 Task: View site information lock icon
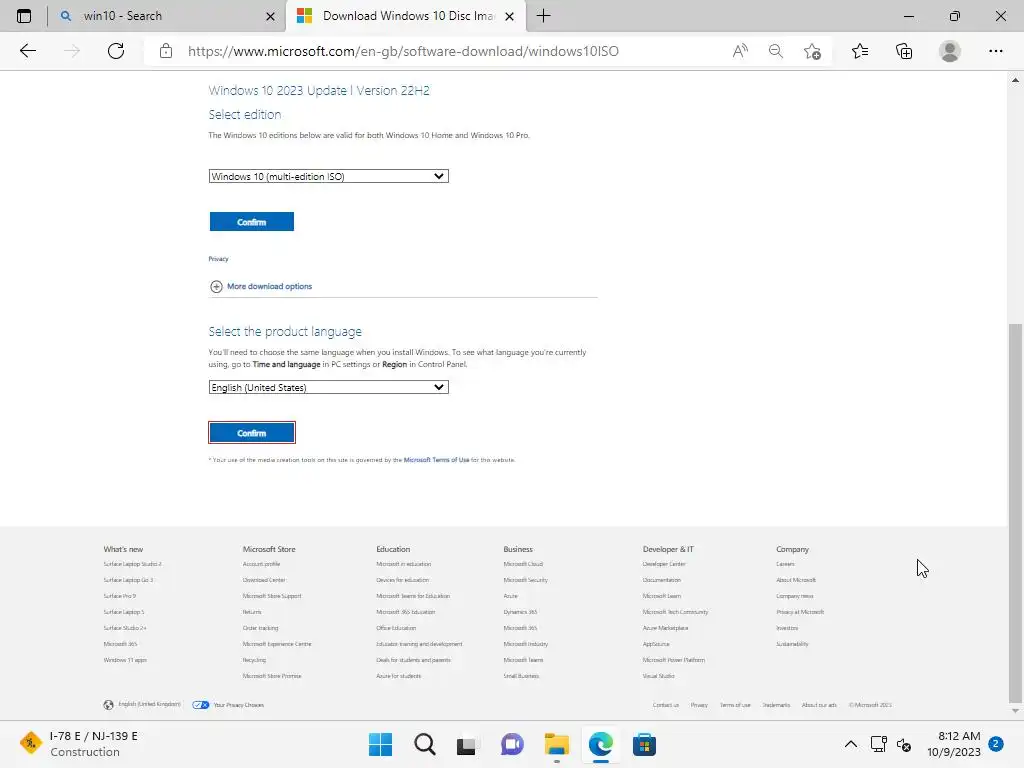point(166,51)
